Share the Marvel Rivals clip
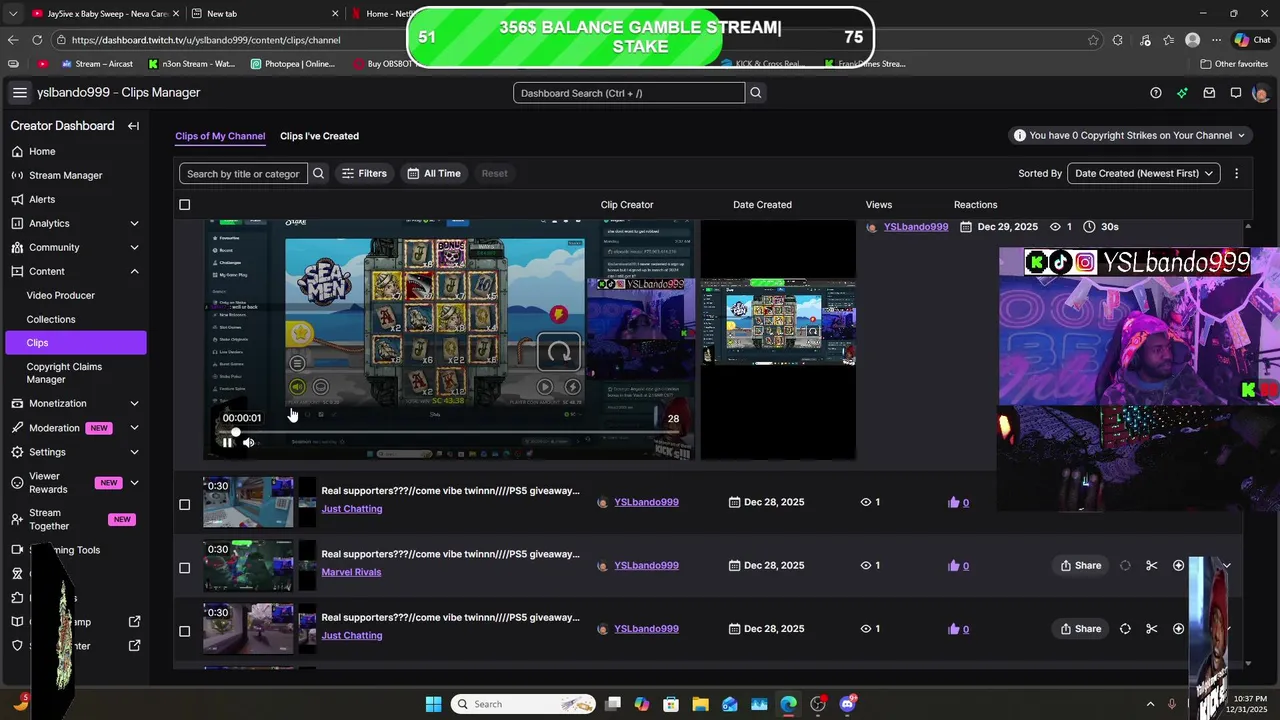This screenshot has width=1280, height=720. click(1081, 566)
